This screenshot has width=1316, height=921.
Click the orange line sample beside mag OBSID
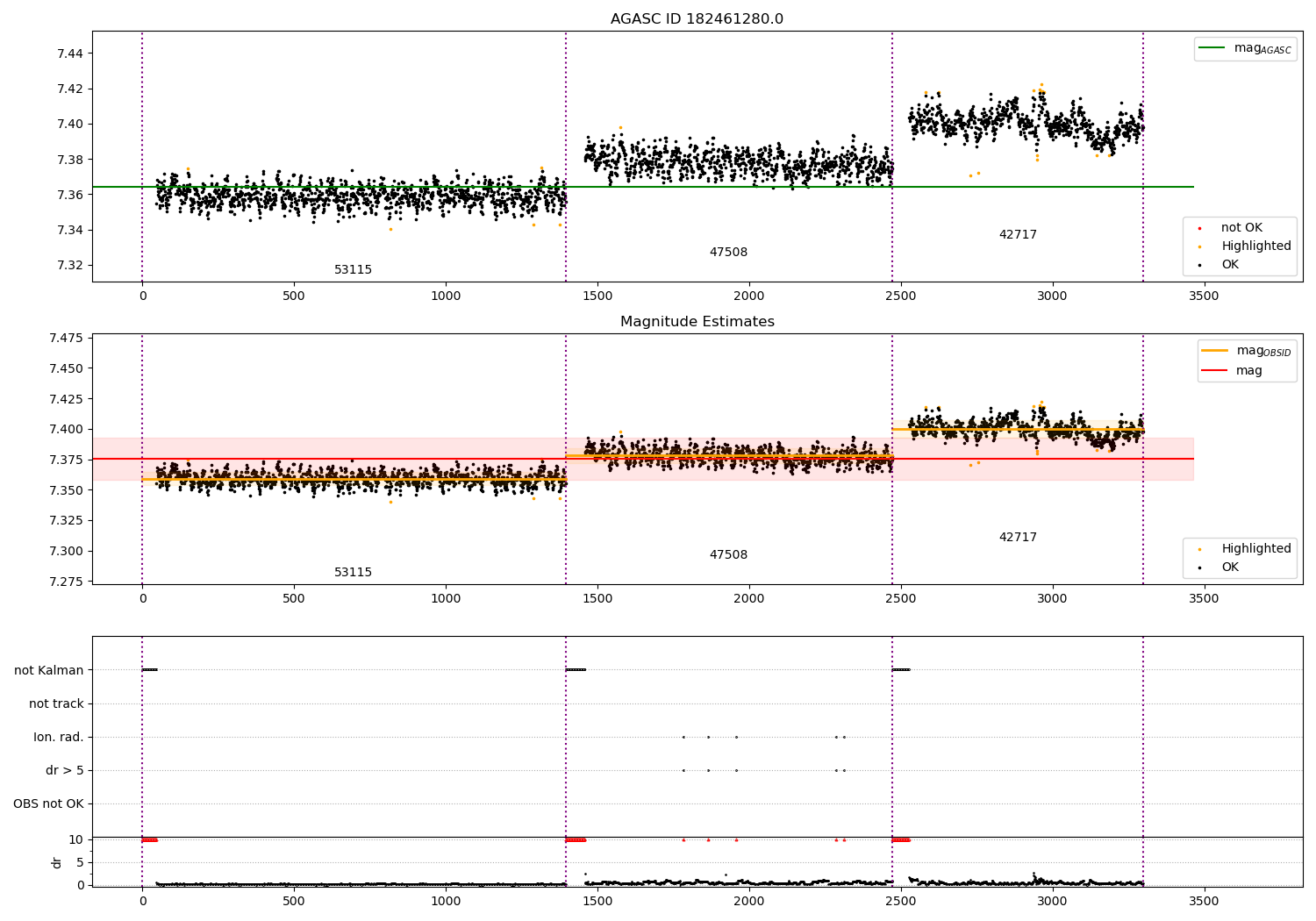1215,351
